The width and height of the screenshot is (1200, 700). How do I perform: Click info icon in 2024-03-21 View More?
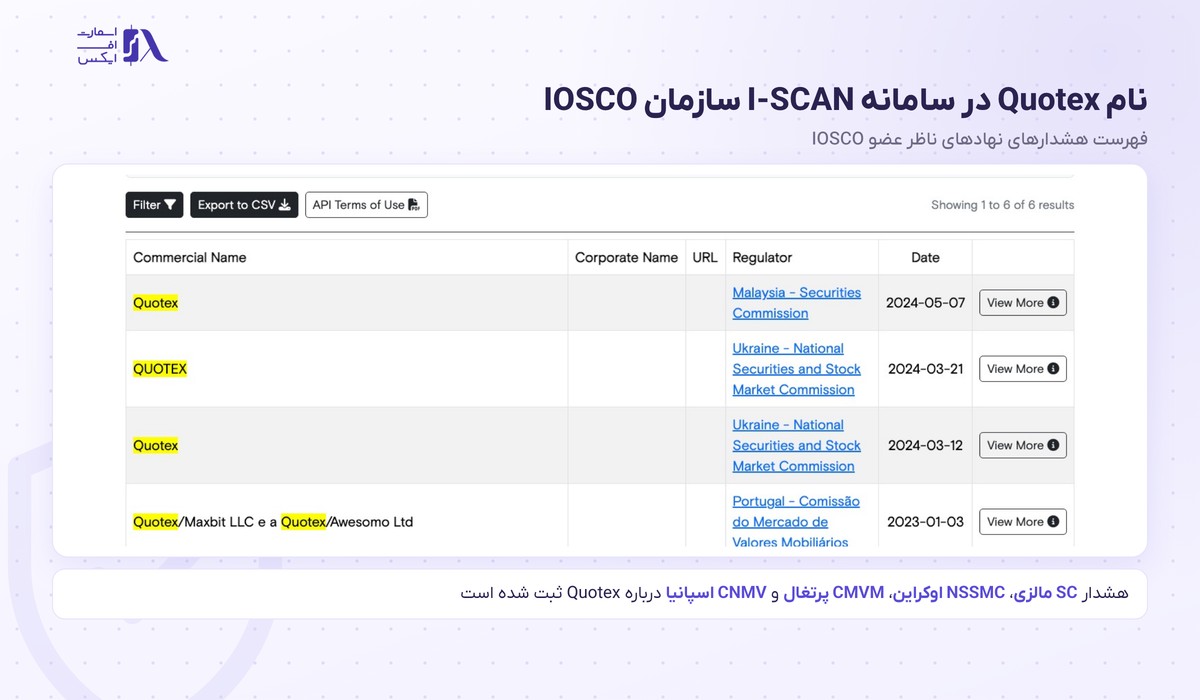tap(1053, 369)
